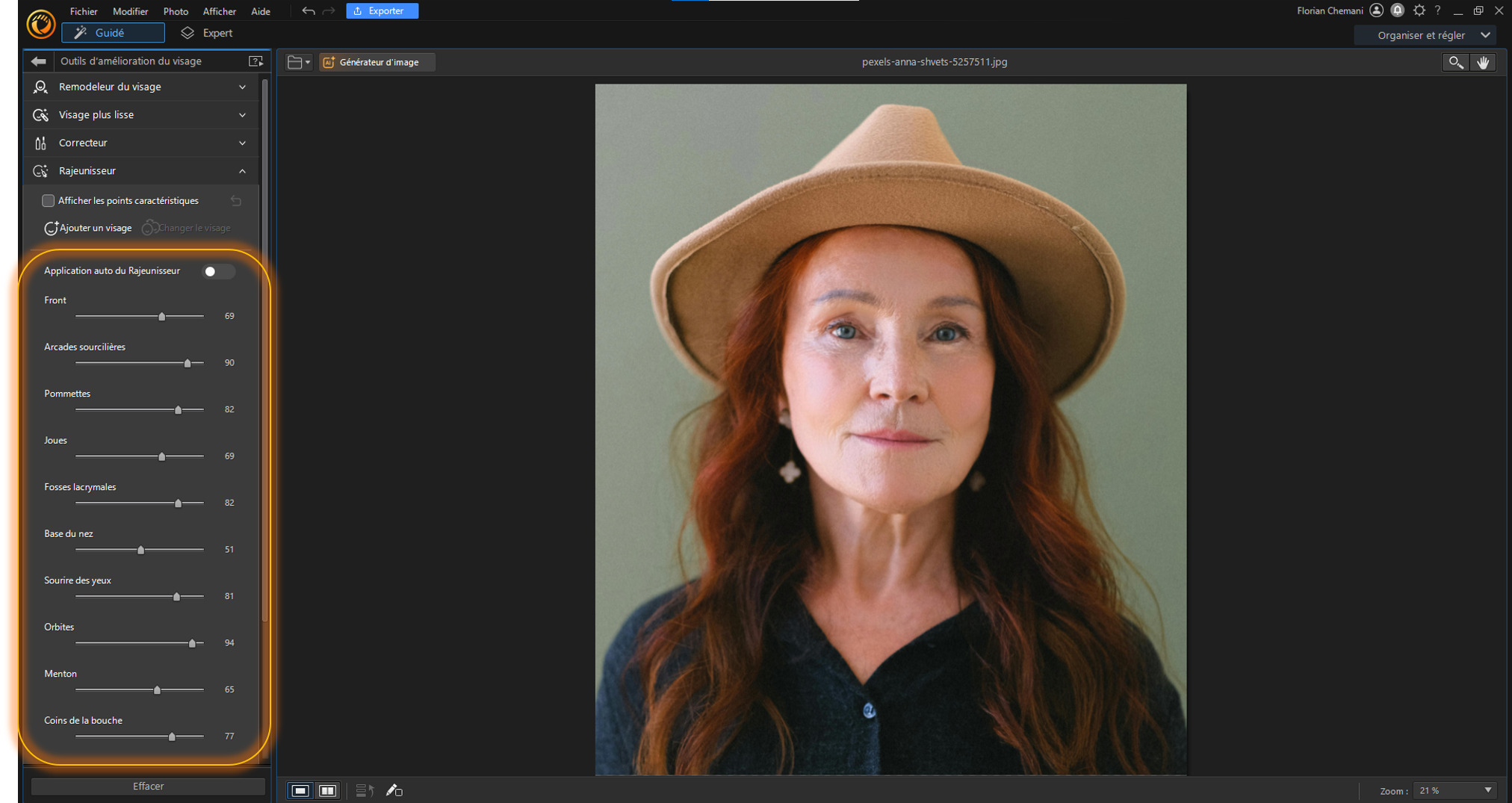Select the Ajouter un visage icon

(51, 228)
